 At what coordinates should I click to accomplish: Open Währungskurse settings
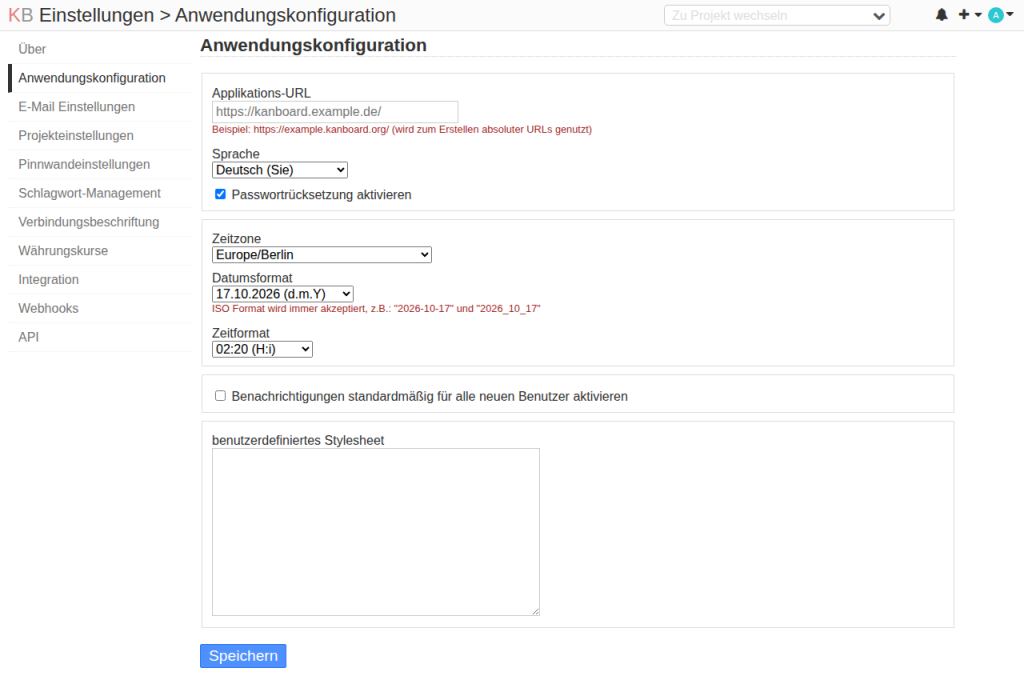63,250
